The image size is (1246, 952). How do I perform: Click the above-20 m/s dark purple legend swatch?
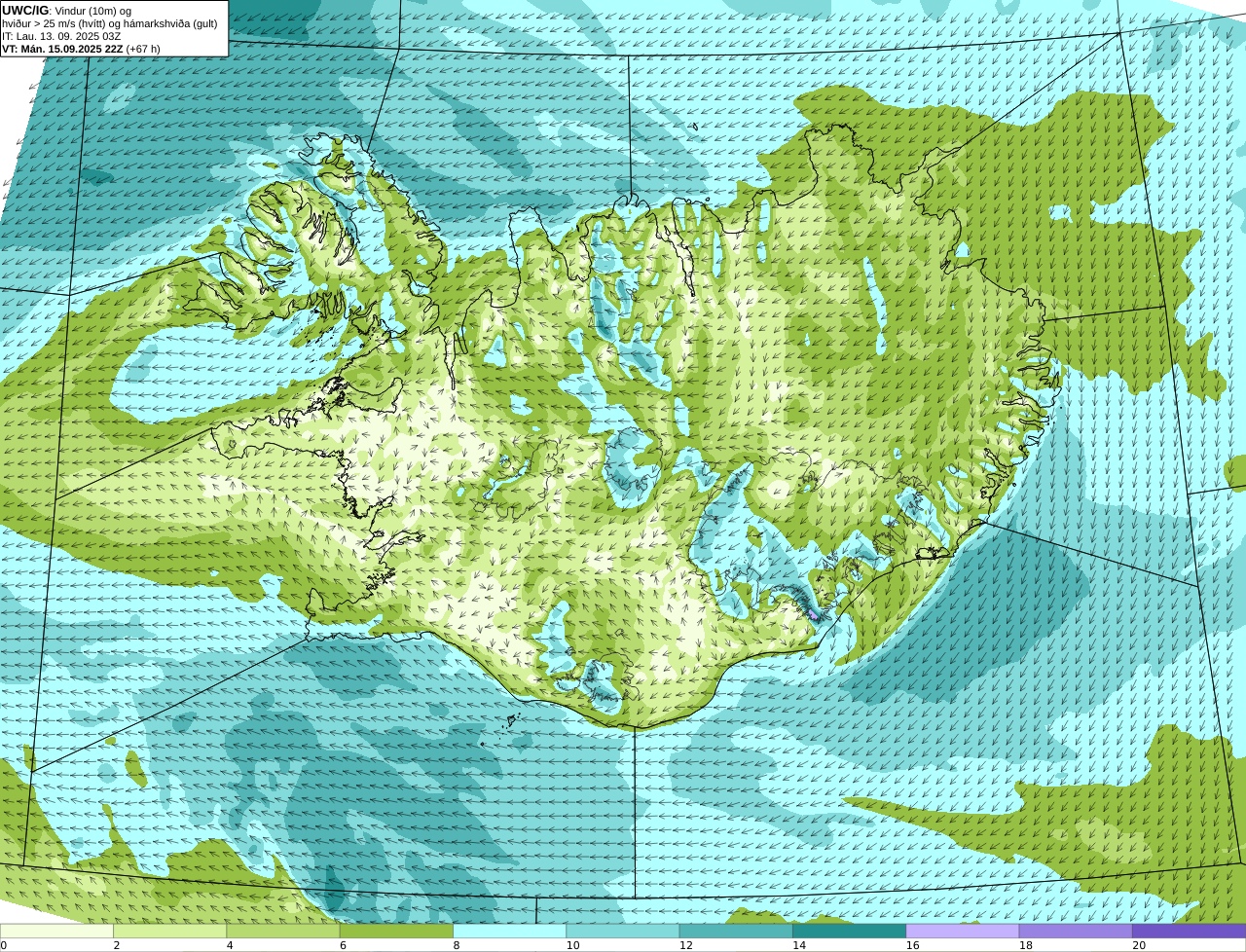[x=1190, y=931]
